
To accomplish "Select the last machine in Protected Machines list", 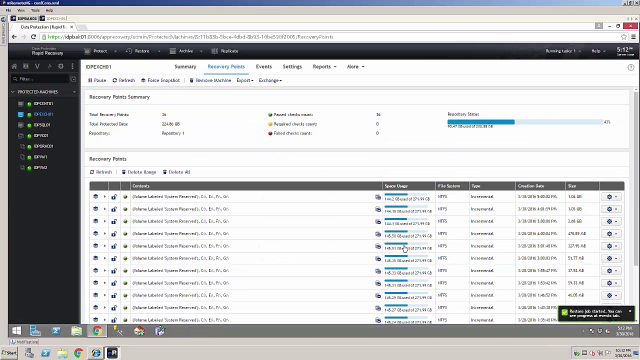I will (x=40, y=167).
